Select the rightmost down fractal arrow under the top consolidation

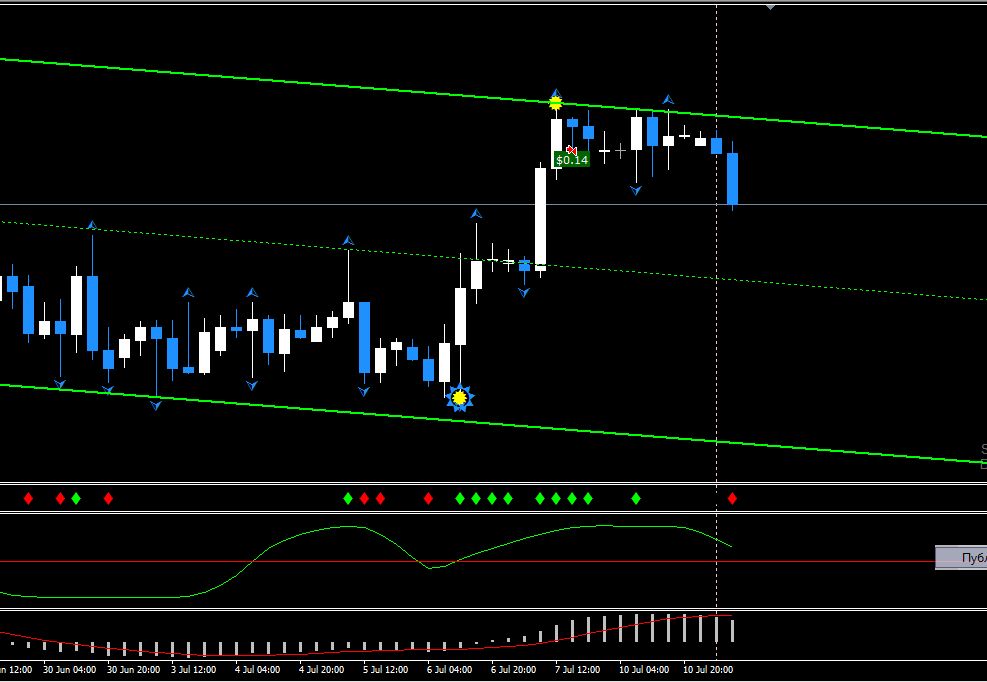click(636, 190)
